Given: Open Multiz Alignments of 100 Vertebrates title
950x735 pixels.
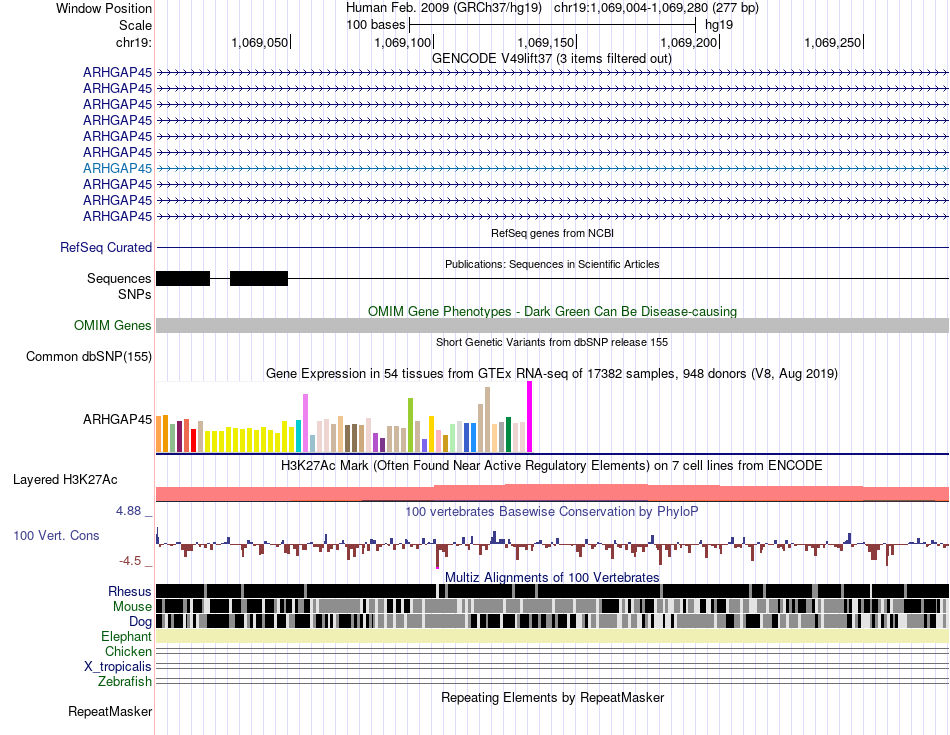Looking at the screenshot, I should [x=552, y=577].
